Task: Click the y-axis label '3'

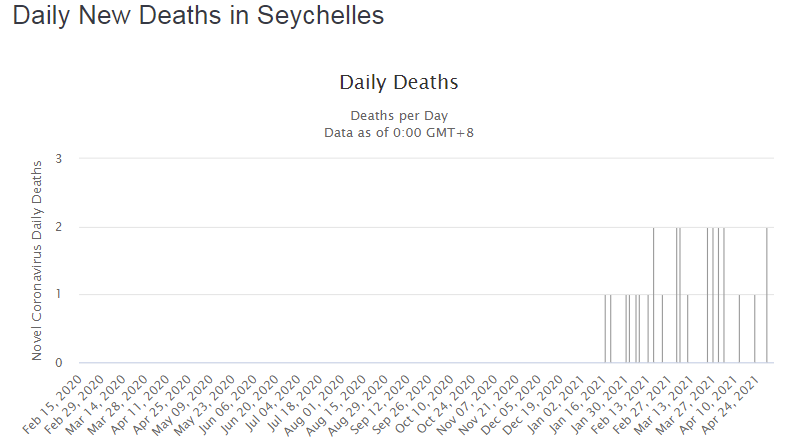Action: click(x=59, y=158)
